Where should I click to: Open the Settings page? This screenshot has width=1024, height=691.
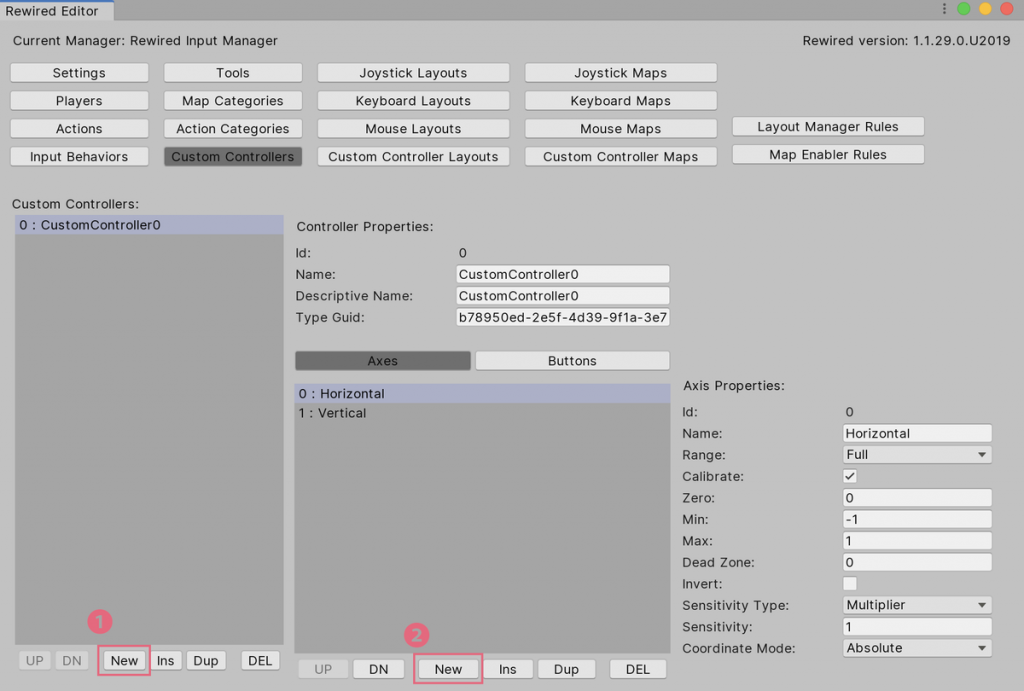[79, 72]
